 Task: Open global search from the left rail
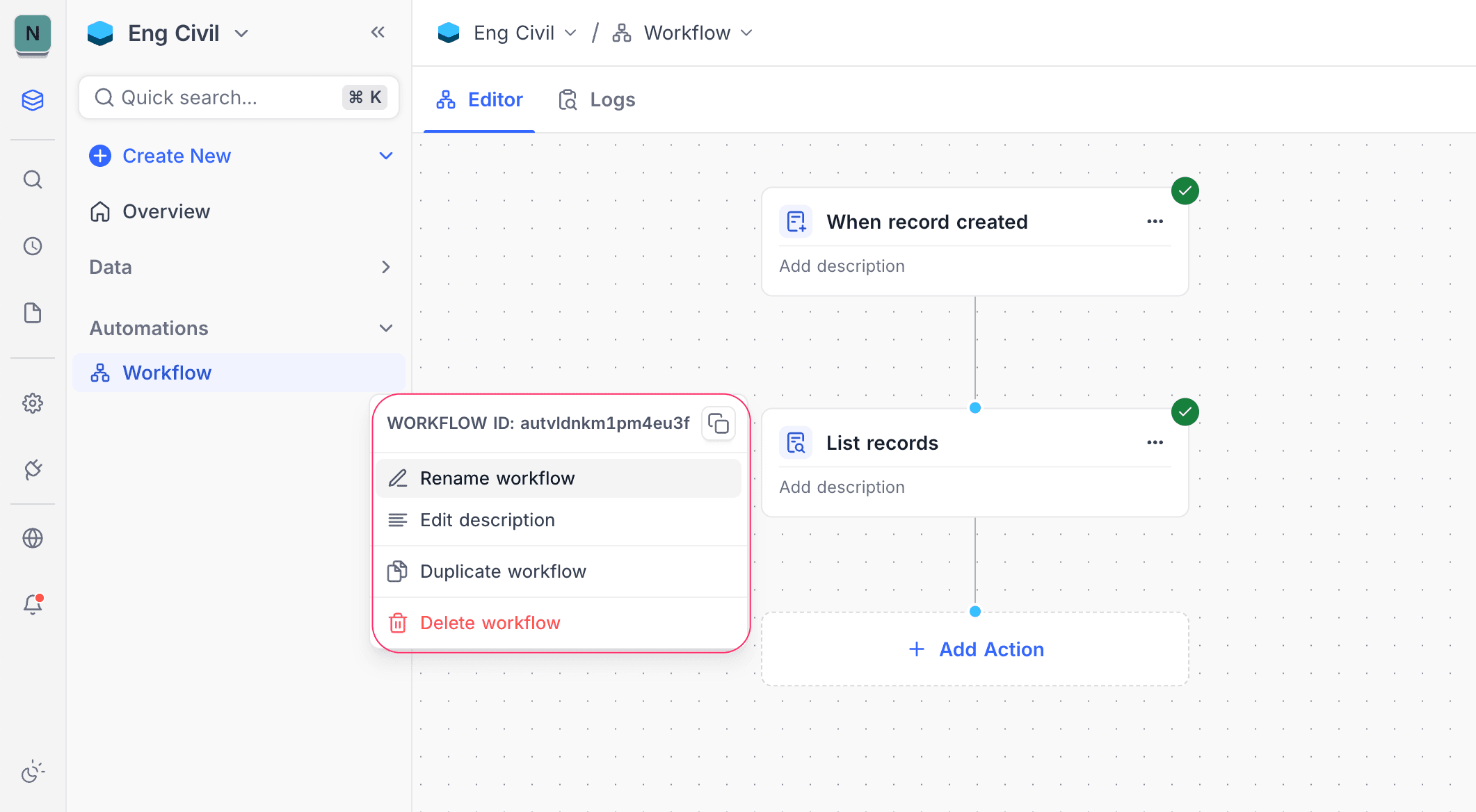tap(33, 179)
